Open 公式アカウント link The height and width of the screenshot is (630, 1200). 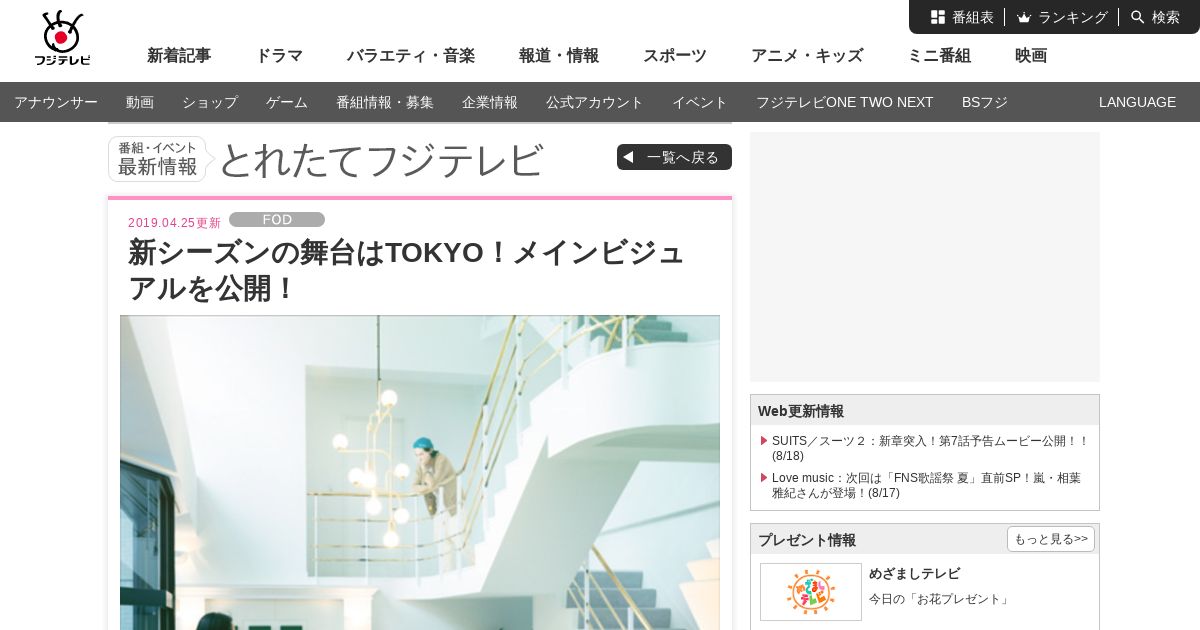coord(595,102)
